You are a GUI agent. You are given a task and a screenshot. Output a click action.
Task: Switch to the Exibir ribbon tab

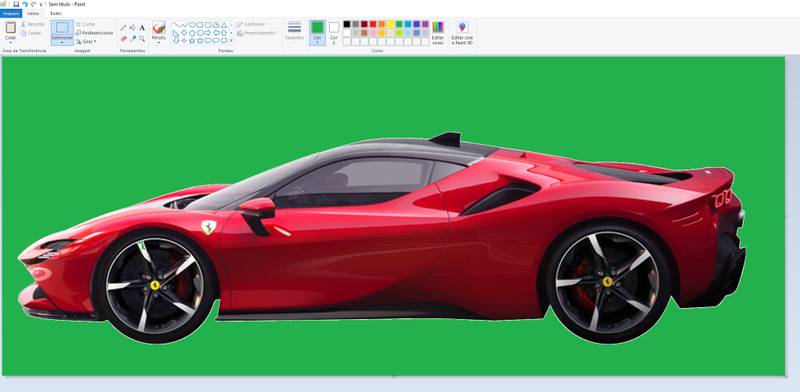(56, 13)
